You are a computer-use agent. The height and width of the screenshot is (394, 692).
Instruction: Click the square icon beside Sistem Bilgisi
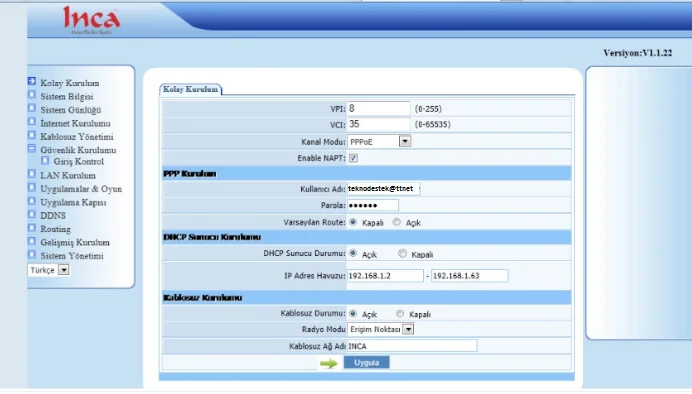32,94
